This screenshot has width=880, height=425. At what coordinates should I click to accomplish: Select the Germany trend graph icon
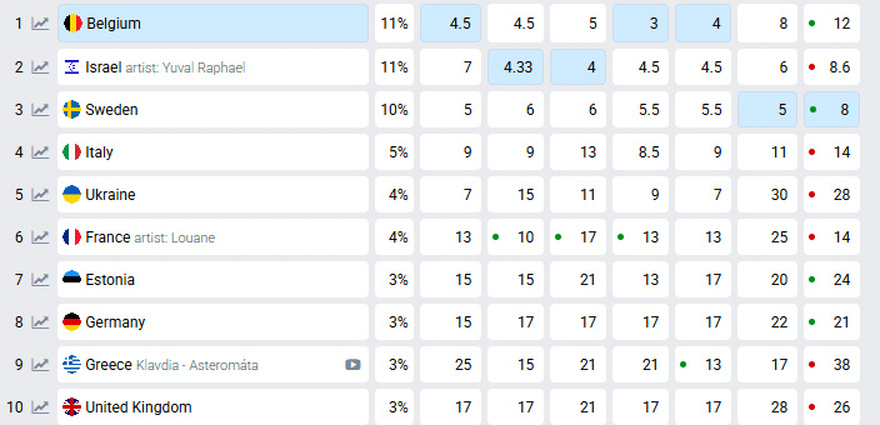40,322
